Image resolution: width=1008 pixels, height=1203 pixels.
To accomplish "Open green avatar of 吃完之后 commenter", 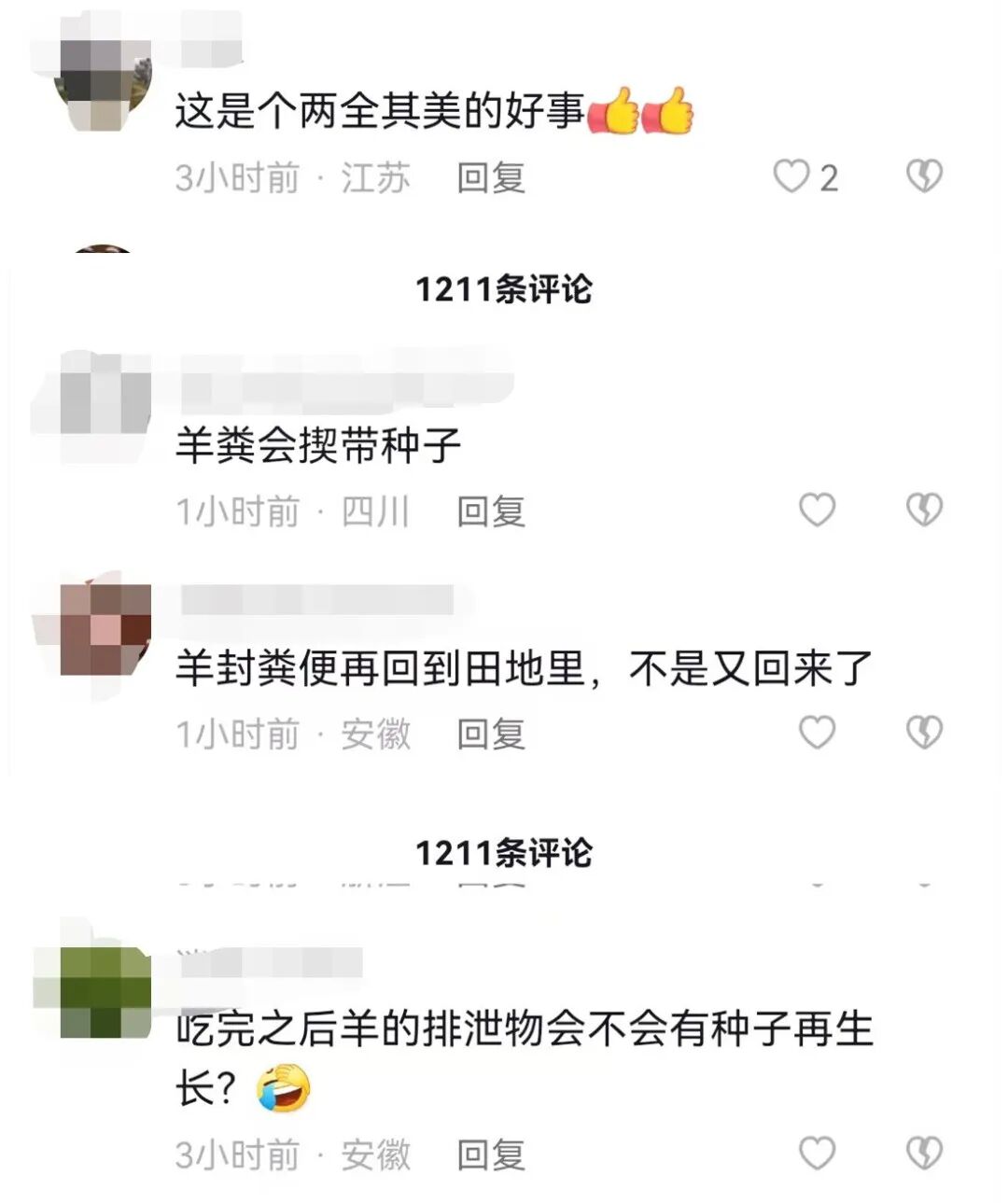I will pos(104,992).
